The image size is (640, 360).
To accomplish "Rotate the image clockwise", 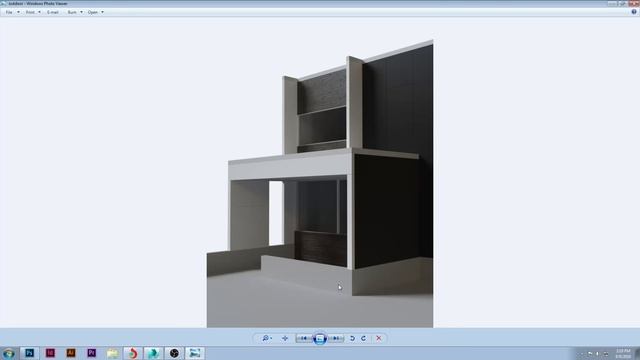I will pyautogui.click(x=363, y=338).
